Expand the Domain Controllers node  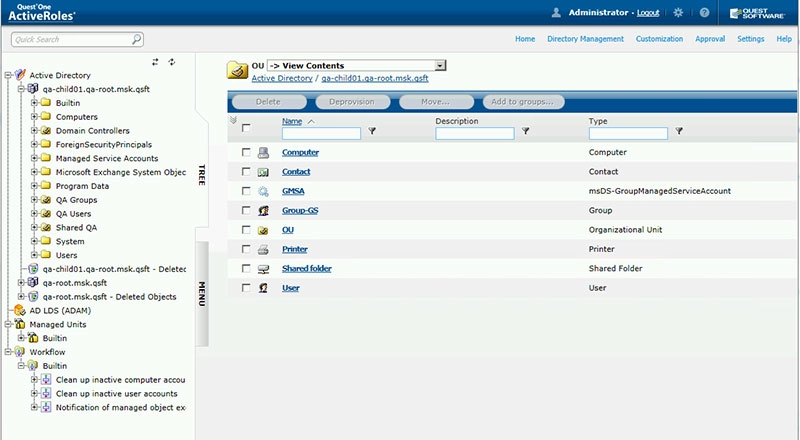tap(34, 130)
